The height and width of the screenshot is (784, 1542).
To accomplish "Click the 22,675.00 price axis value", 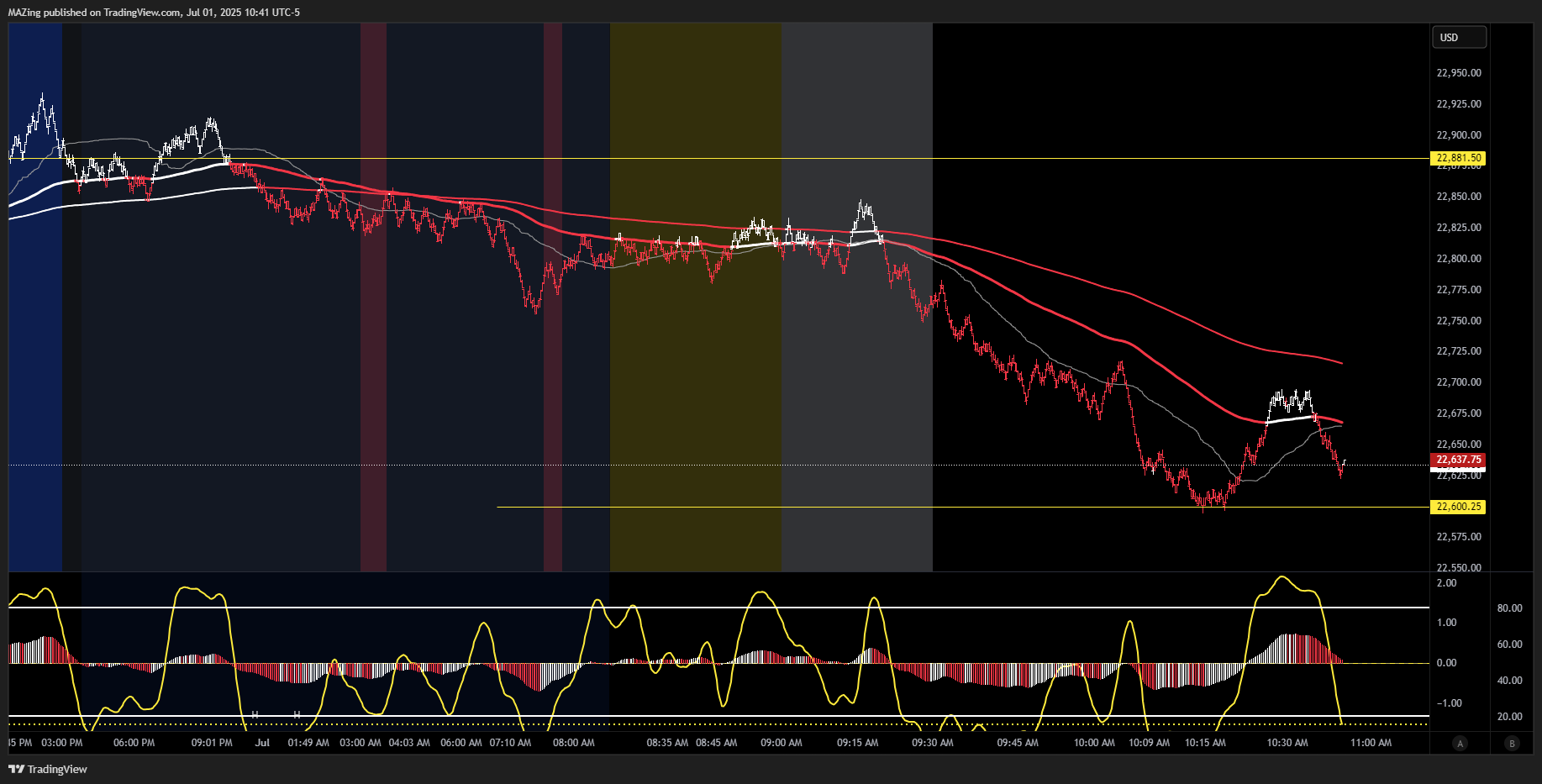I will pyautogui.click(x=1459, y=413).
